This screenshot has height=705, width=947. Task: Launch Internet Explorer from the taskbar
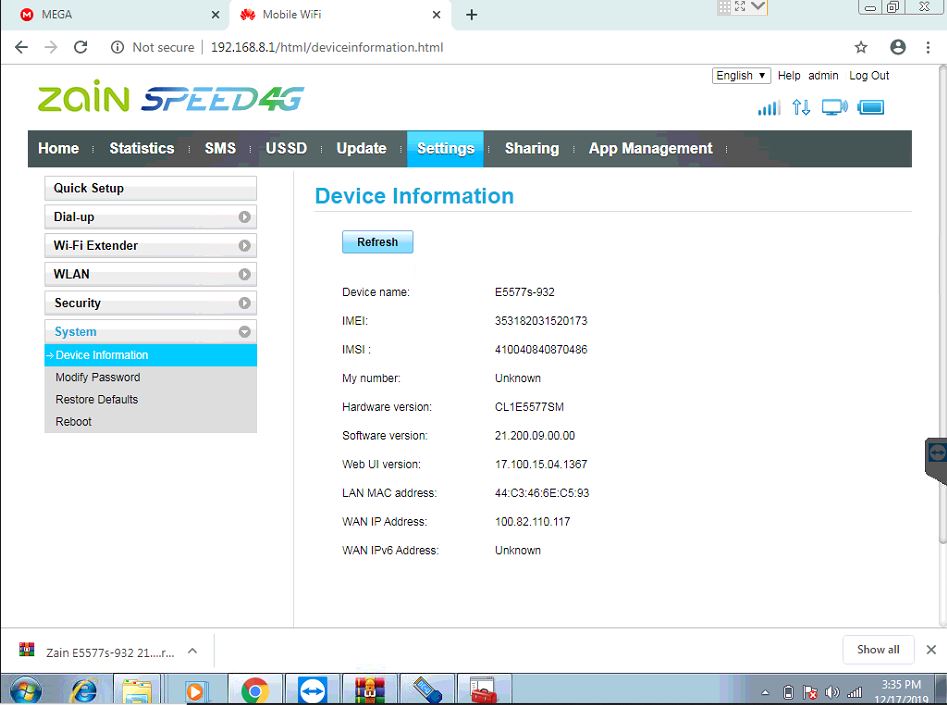84,691
